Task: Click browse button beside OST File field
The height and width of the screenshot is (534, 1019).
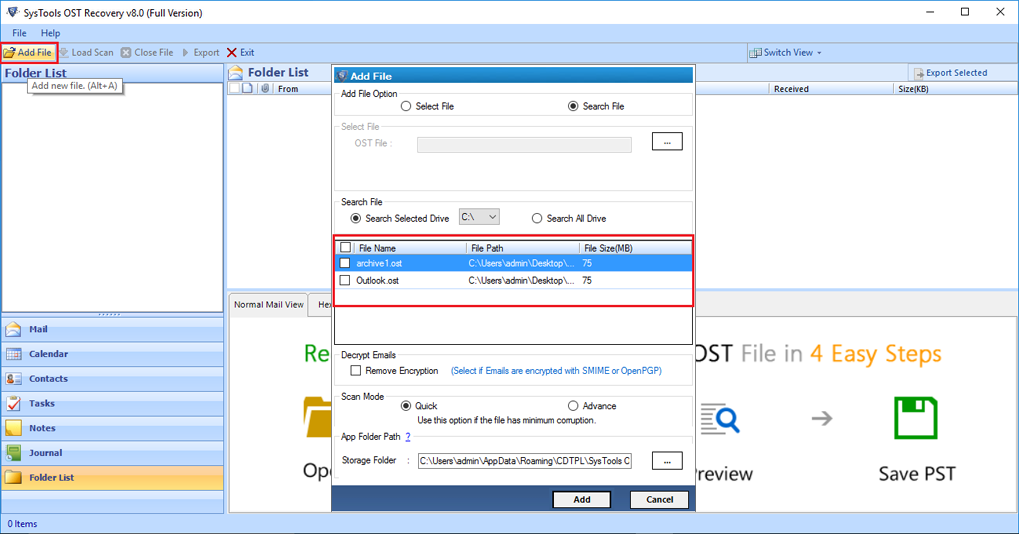Action: click(667, 142)
